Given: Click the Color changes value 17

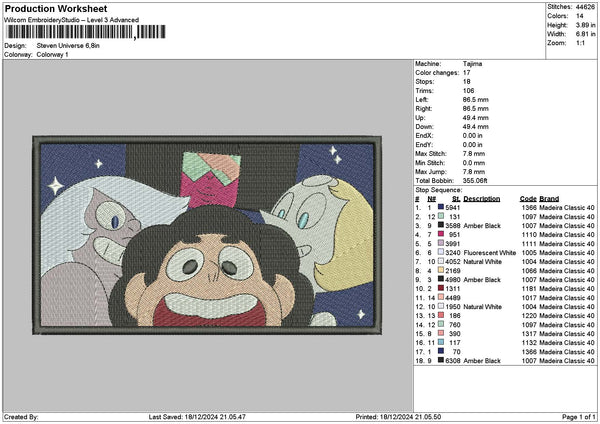Looking at the screenshot, I should point(466,73).
